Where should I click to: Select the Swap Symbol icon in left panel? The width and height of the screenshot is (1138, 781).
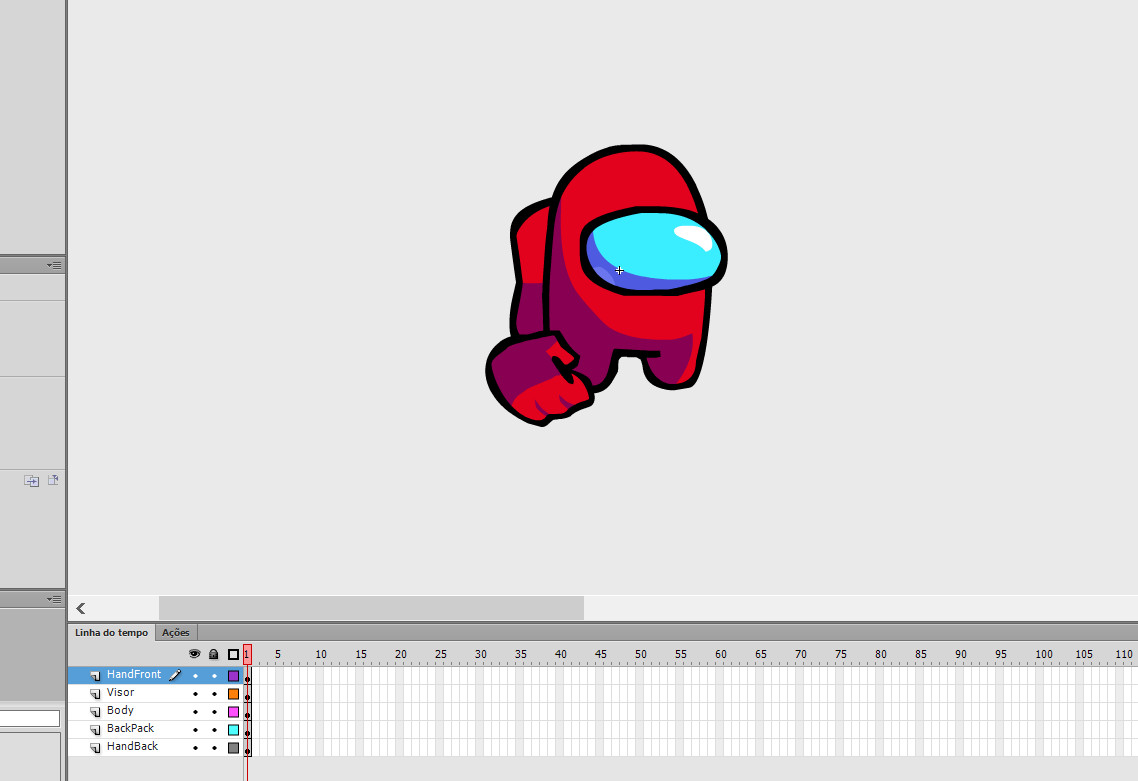tap(31, 480)
